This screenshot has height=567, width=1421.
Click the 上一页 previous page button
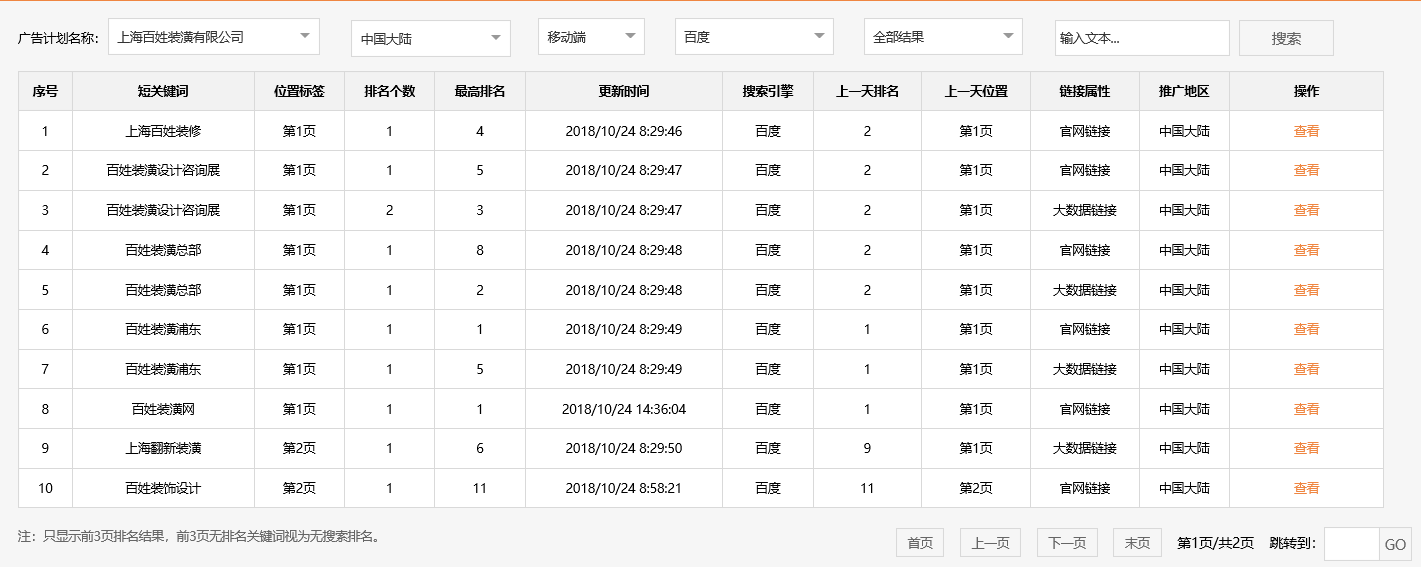click(x=990, y=543)
